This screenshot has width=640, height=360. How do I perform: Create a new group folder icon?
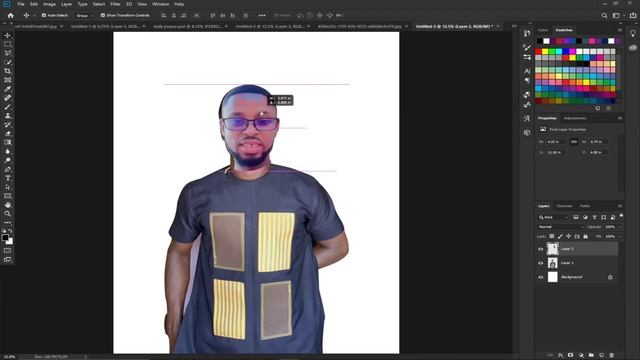coord(591,355)
